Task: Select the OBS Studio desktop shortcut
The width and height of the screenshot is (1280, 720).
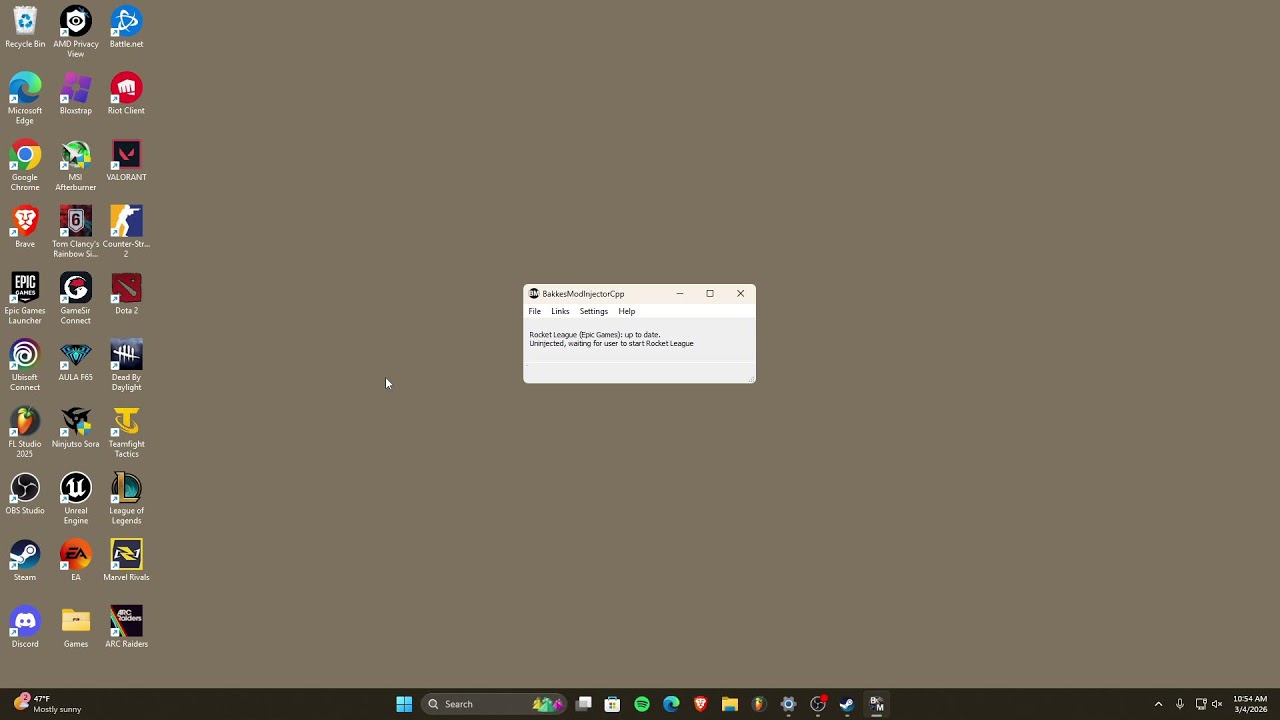Action: [x=25, y=494]
